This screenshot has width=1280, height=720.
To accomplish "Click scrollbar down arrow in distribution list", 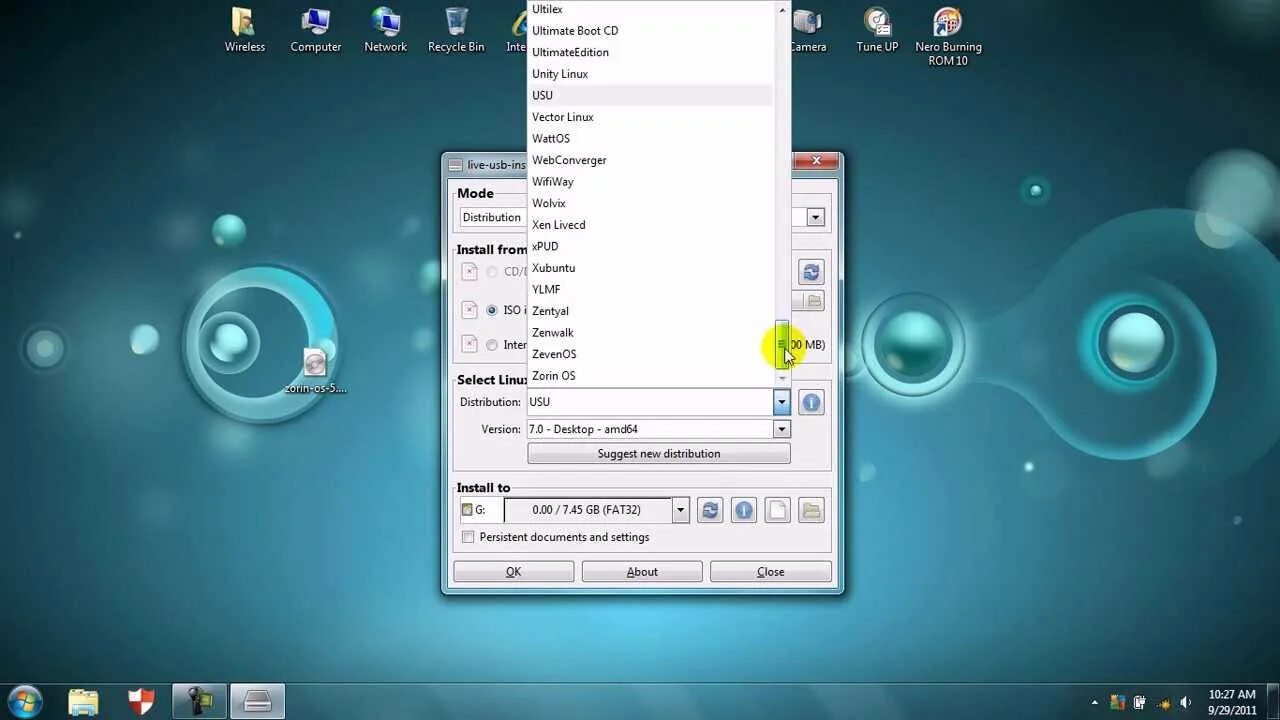I will [x=782, y=379].
